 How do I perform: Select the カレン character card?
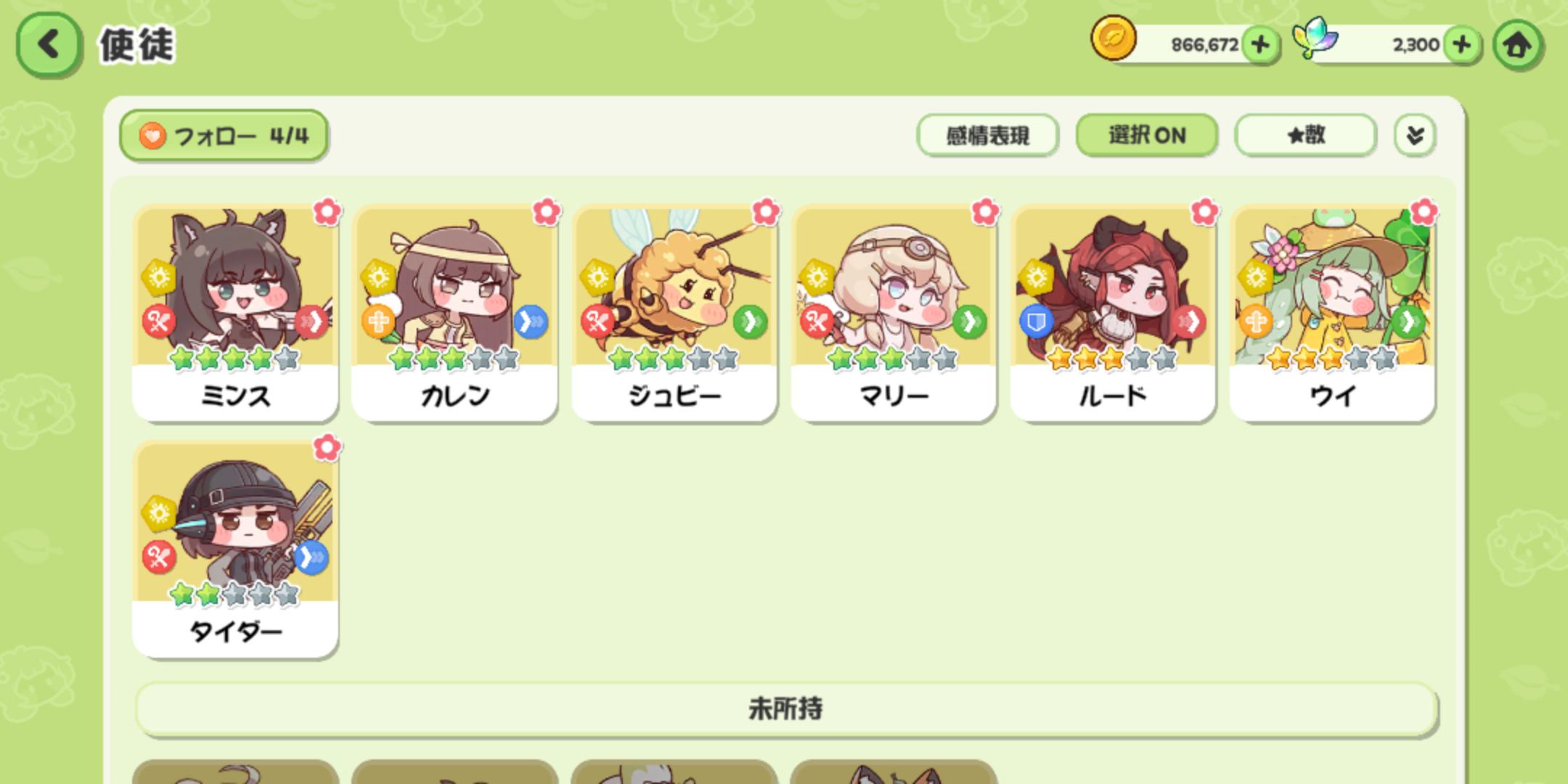pyautogui.click(x=454, y=314)
